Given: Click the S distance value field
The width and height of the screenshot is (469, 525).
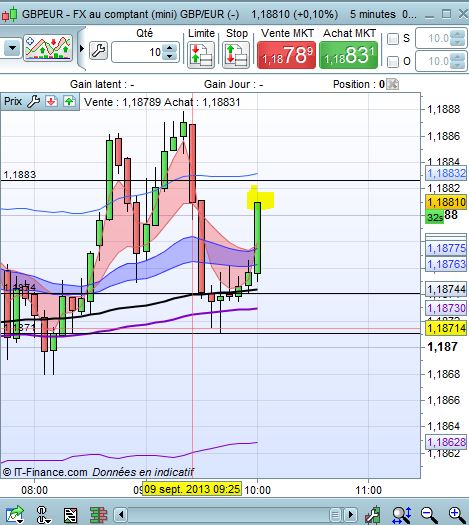Looking at the screenshot, I should (434, 39).
